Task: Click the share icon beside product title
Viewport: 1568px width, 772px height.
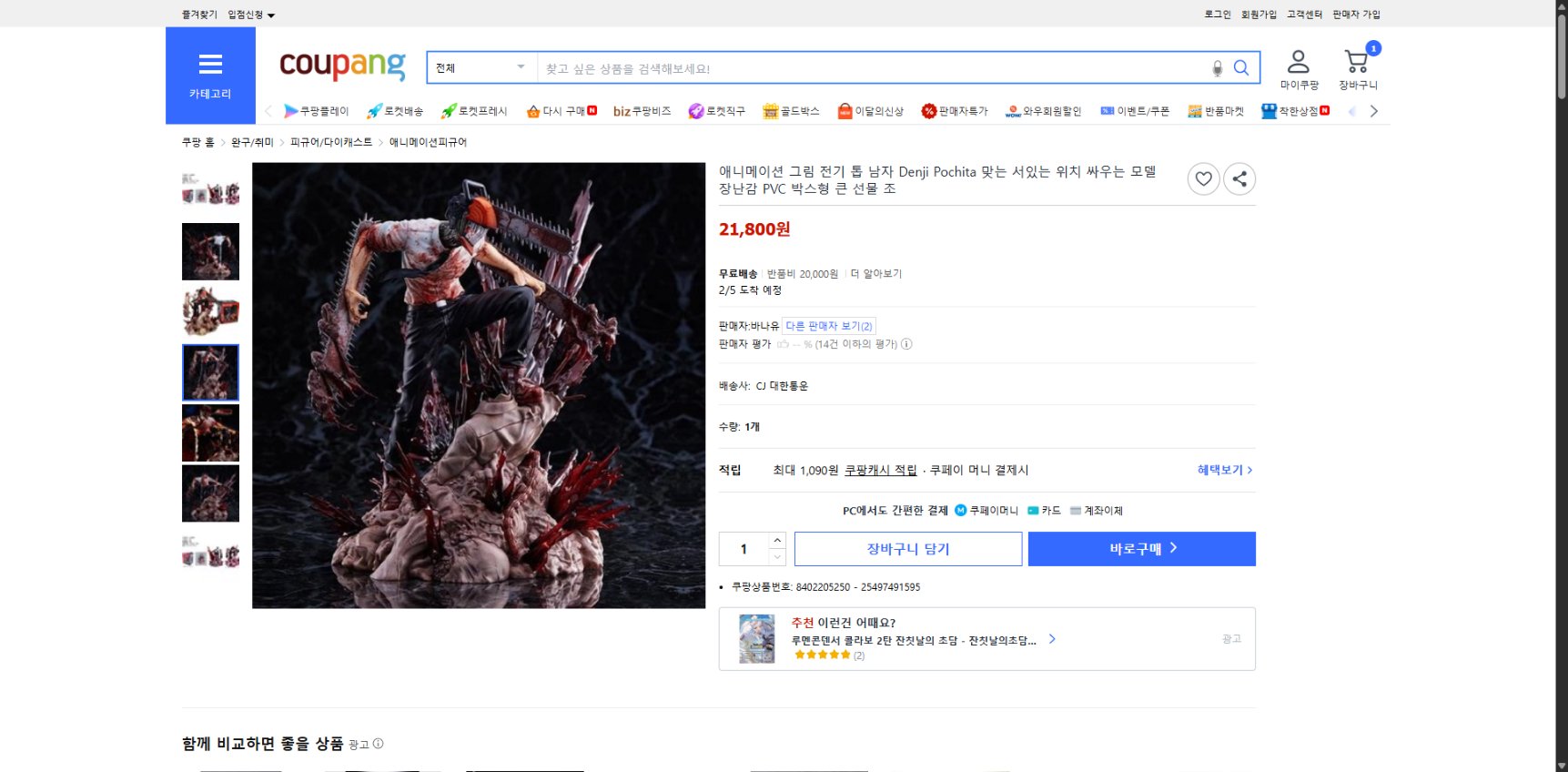Action: click(x=1239, y=178)
